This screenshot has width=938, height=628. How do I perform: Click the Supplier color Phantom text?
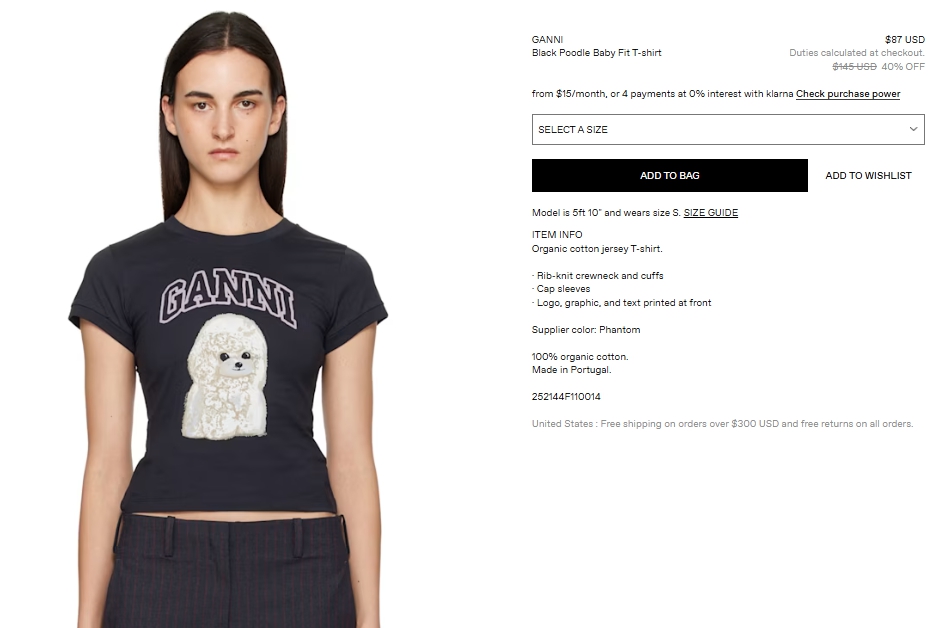click(586, 330)
